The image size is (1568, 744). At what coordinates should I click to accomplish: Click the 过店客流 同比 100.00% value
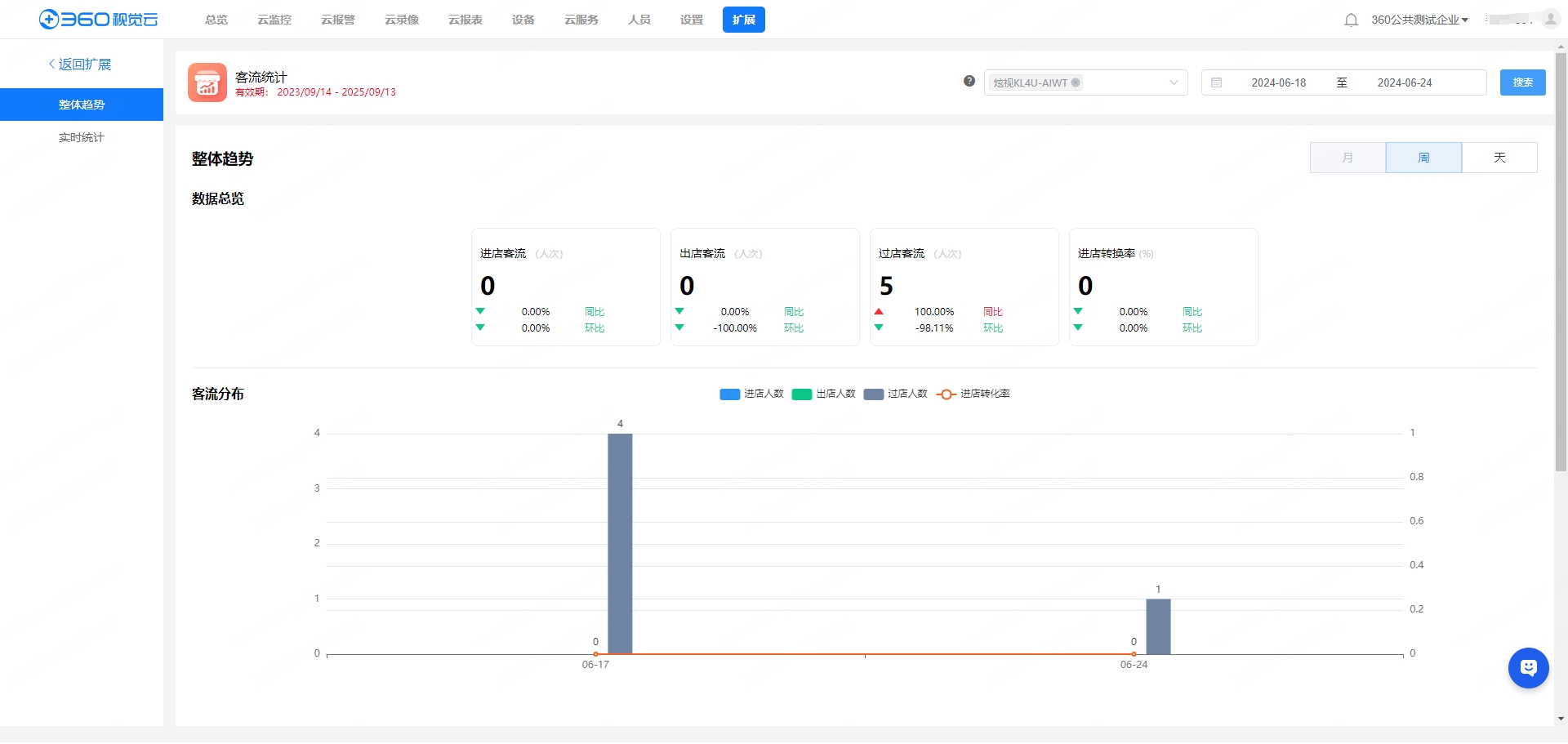click(x=934, y=312)
